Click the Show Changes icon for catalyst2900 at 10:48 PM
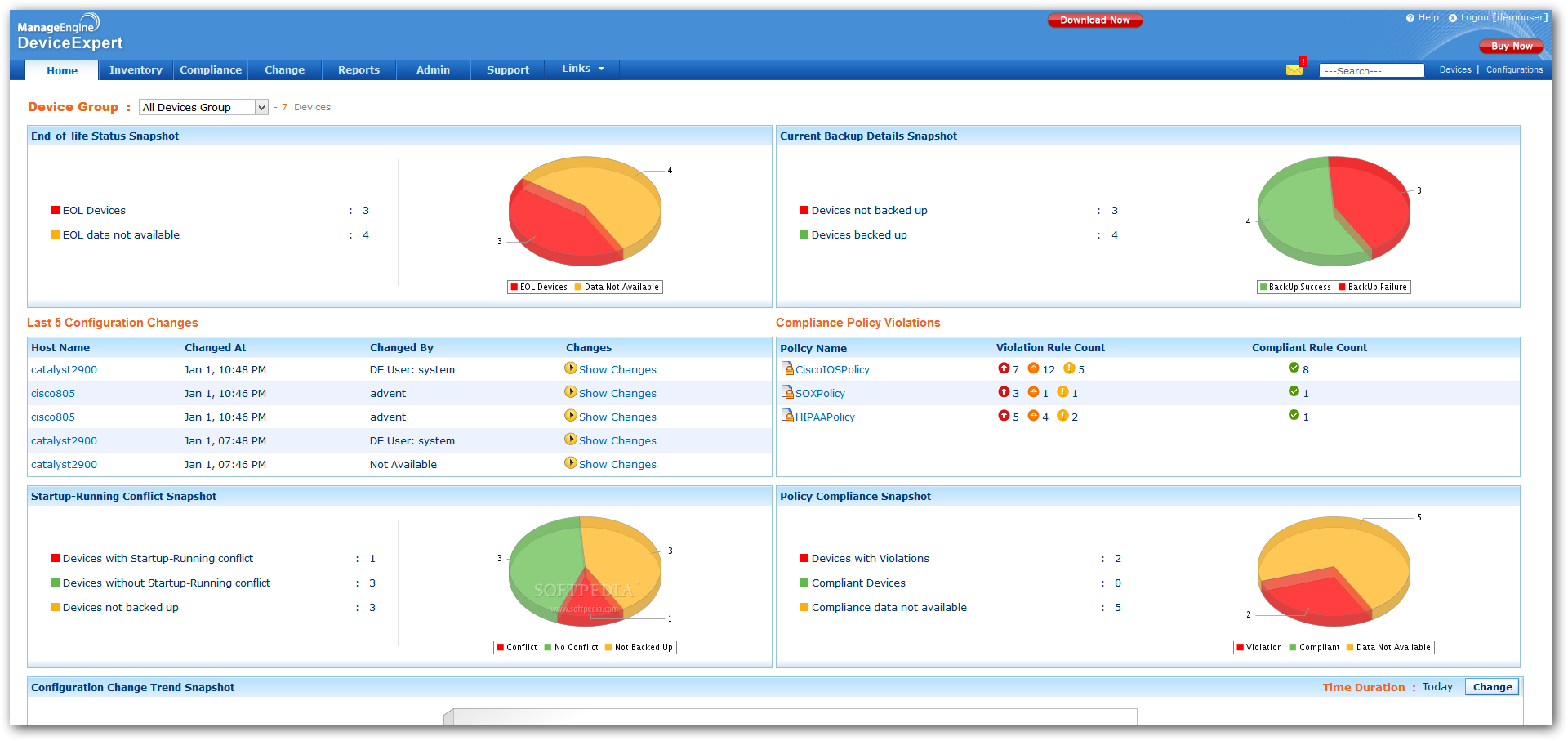Viewport: 1568px width, 741px height. (571, 368)
